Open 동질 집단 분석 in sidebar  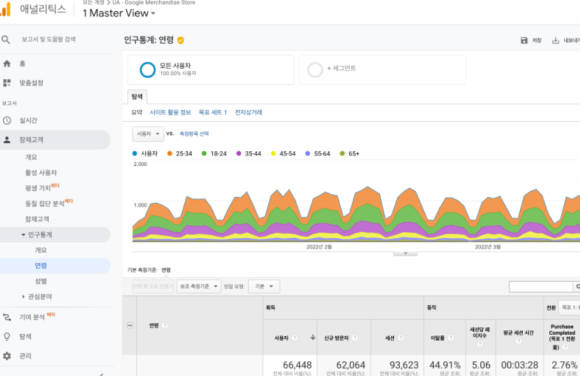click(44, 204)
